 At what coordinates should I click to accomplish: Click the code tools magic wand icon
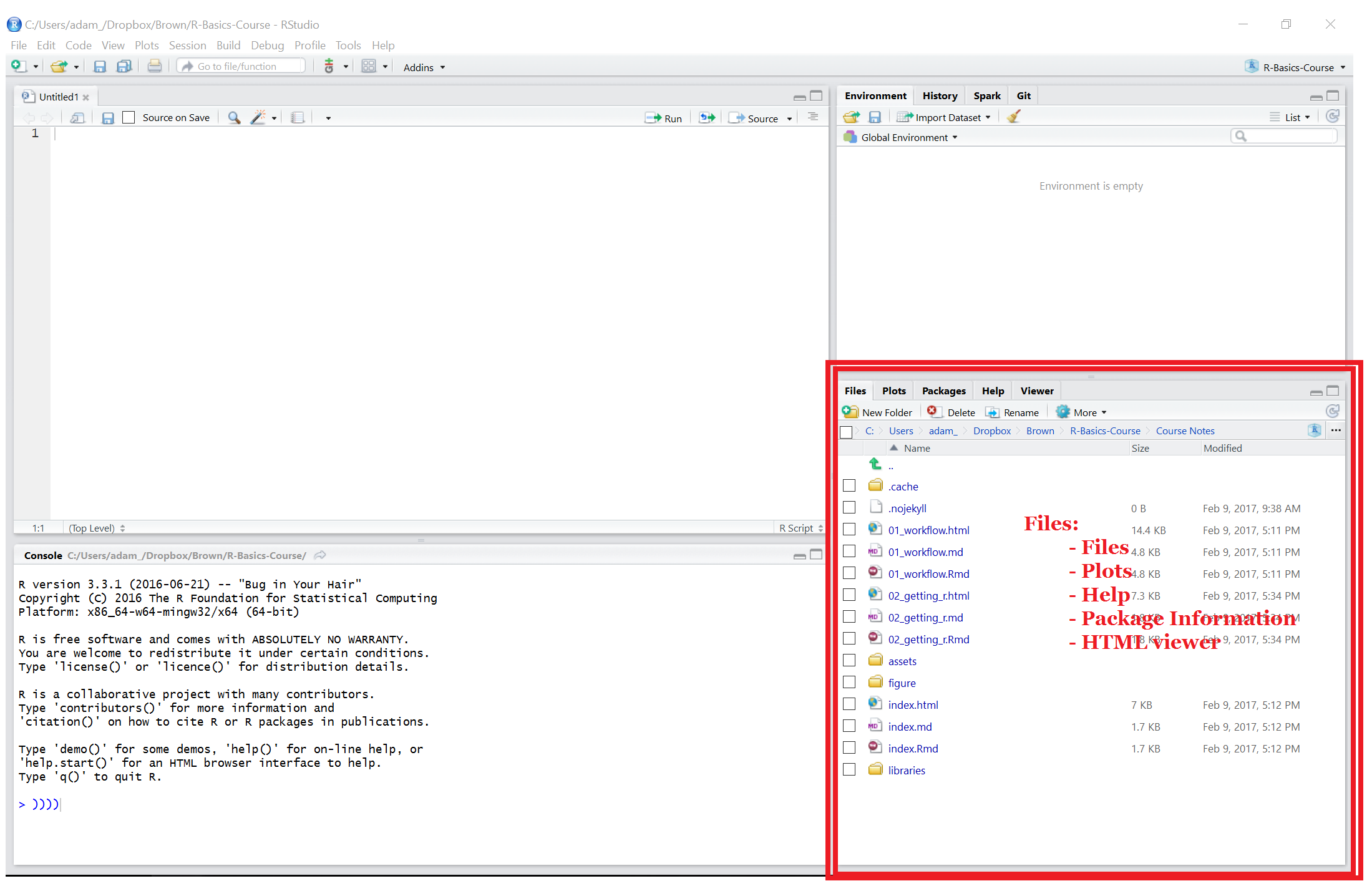(258, 117)
